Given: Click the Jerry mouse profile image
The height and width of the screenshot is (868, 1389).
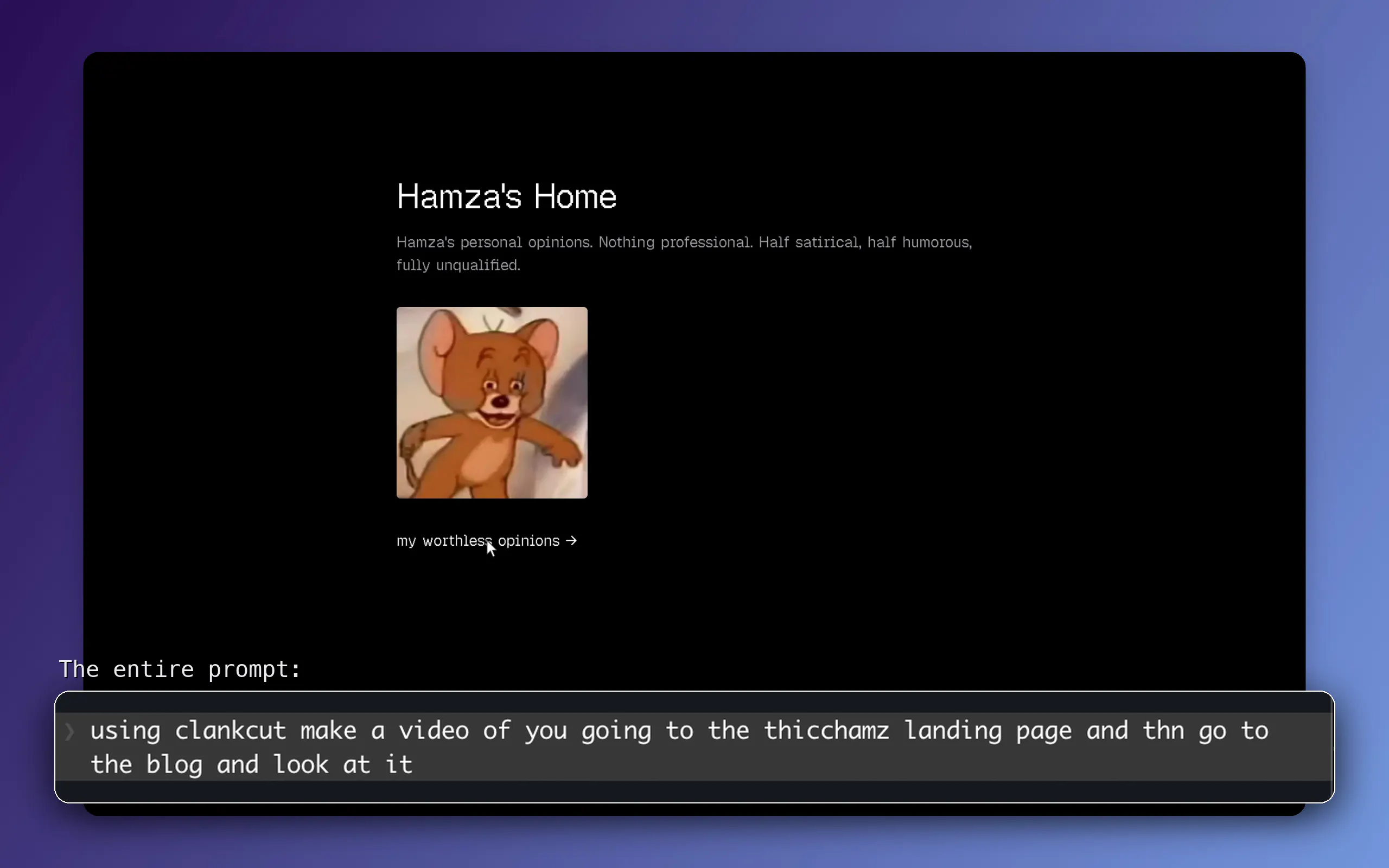Looking at the screenshot, I should 492,403.
